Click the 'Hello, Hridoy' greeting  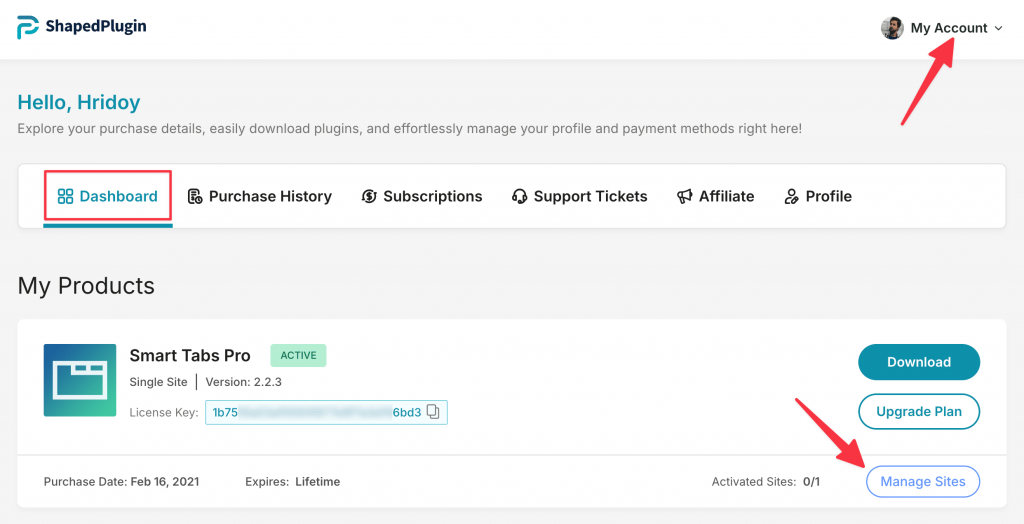(79, 102)
